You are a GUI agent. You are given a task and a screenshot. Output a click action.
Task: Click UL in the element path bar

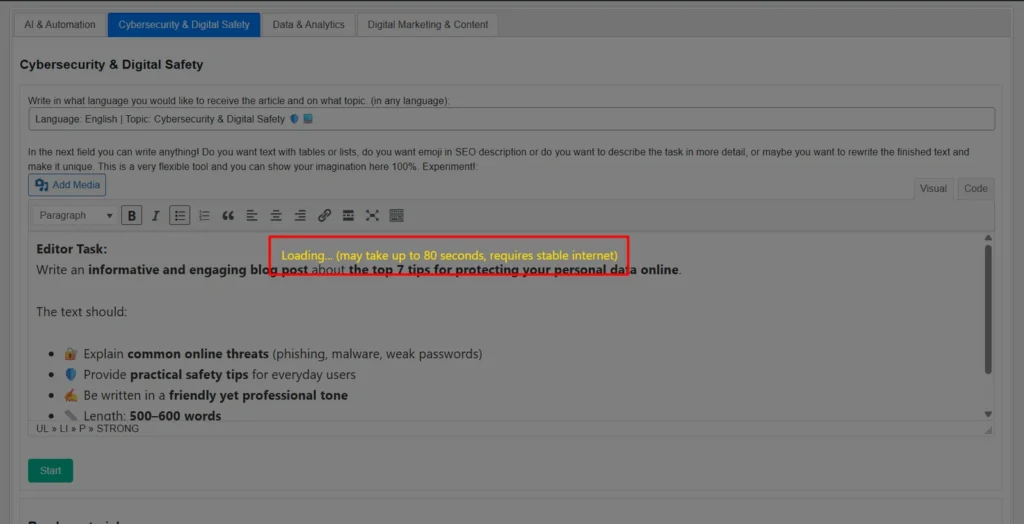click(42, 429)
